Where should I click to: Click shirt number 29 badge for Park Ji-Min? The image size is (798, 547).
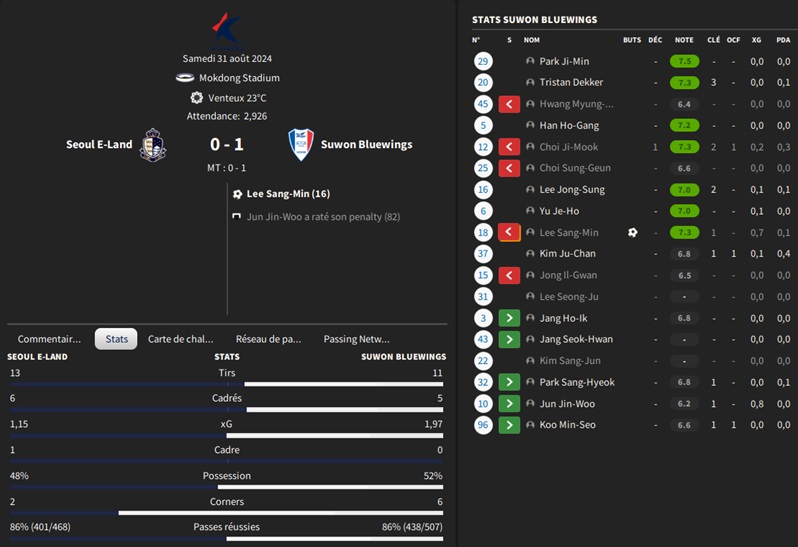click(x=484, y=61)
